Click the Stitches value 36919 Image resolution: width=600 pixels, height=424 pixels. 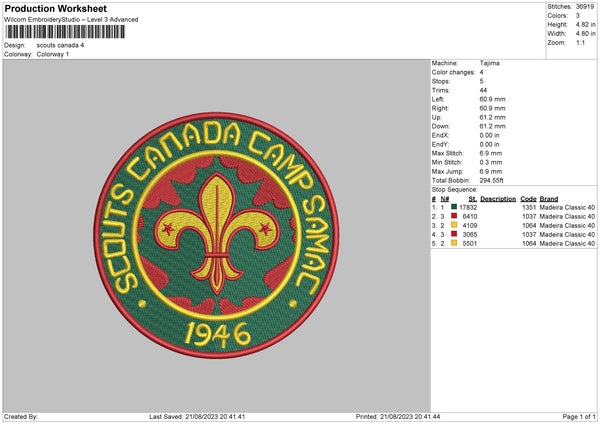[x=585, y=7]
